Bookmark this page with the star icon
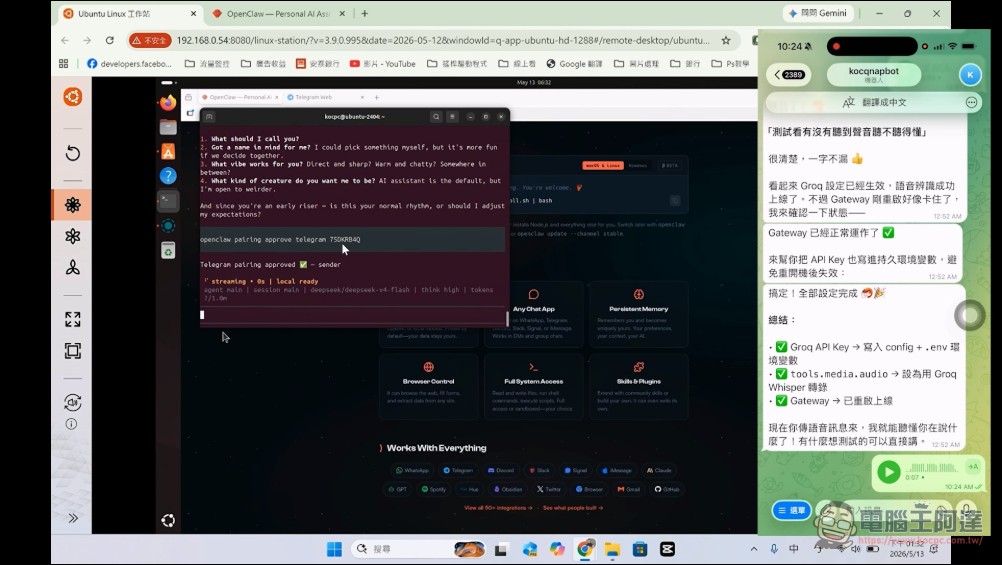The height and width of the screenshot is (565, 1002). pyautogui.click(x=726, y=40)
